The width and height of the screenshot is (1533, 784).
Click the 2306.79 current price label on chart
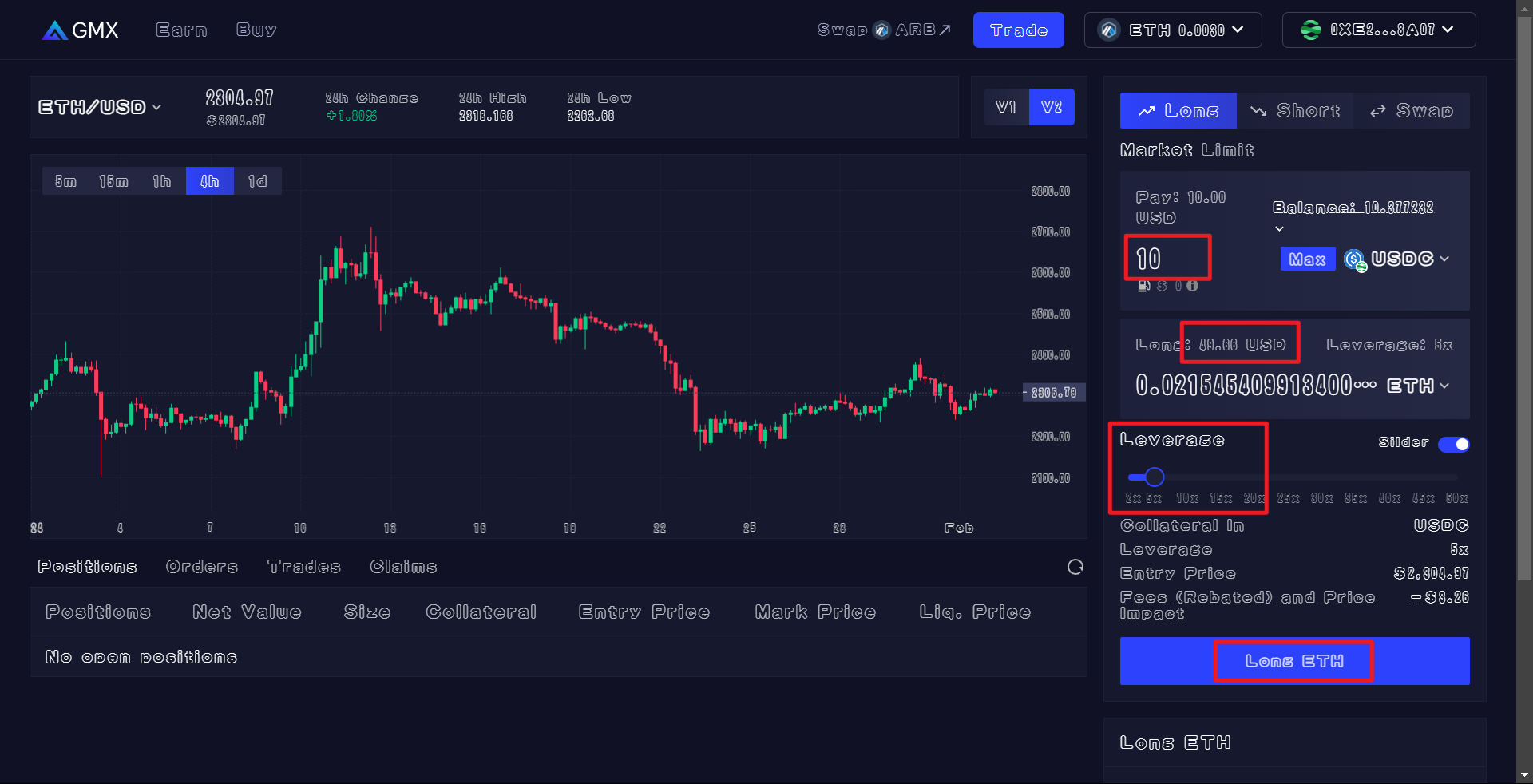point(1055,393)
